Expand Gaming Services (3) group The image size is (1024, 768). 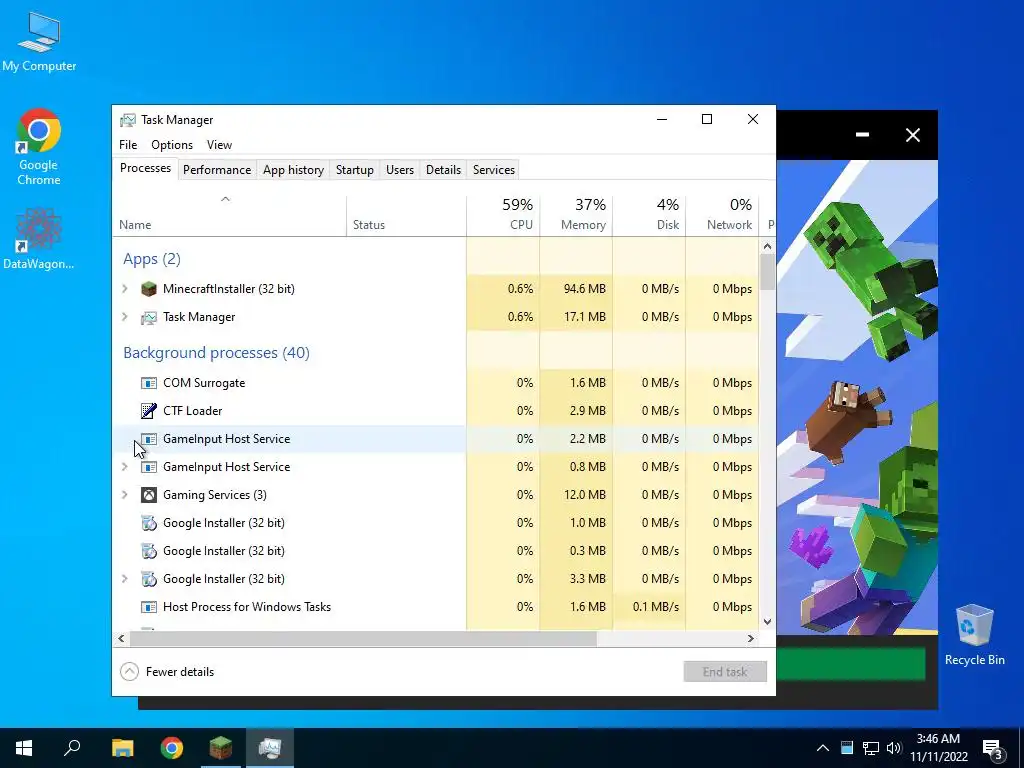point(125,495)
